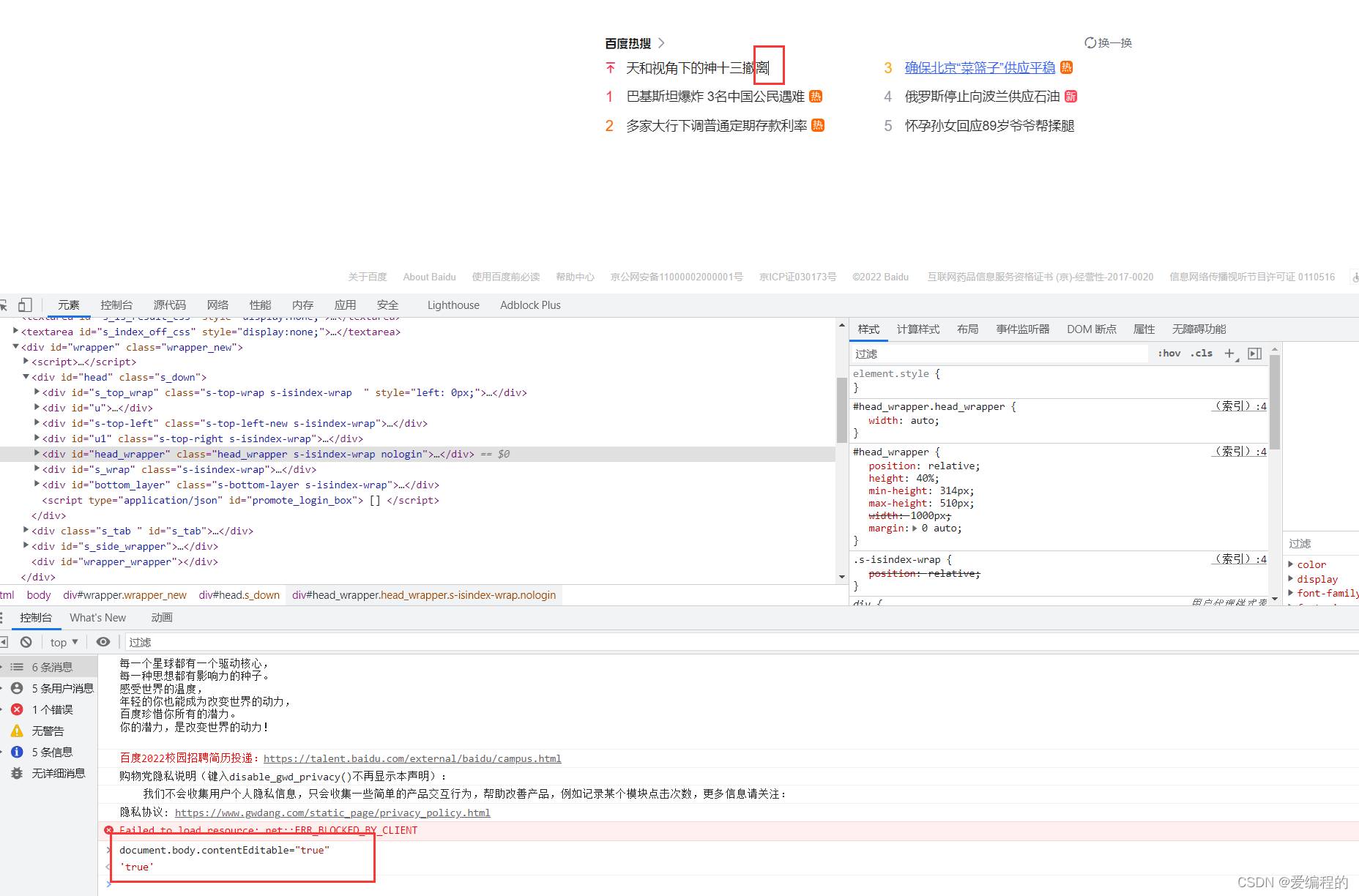Click the refresh icon beside 换一换
1359x896 pixels.
pyautogui.click(x=1090, y=42)
